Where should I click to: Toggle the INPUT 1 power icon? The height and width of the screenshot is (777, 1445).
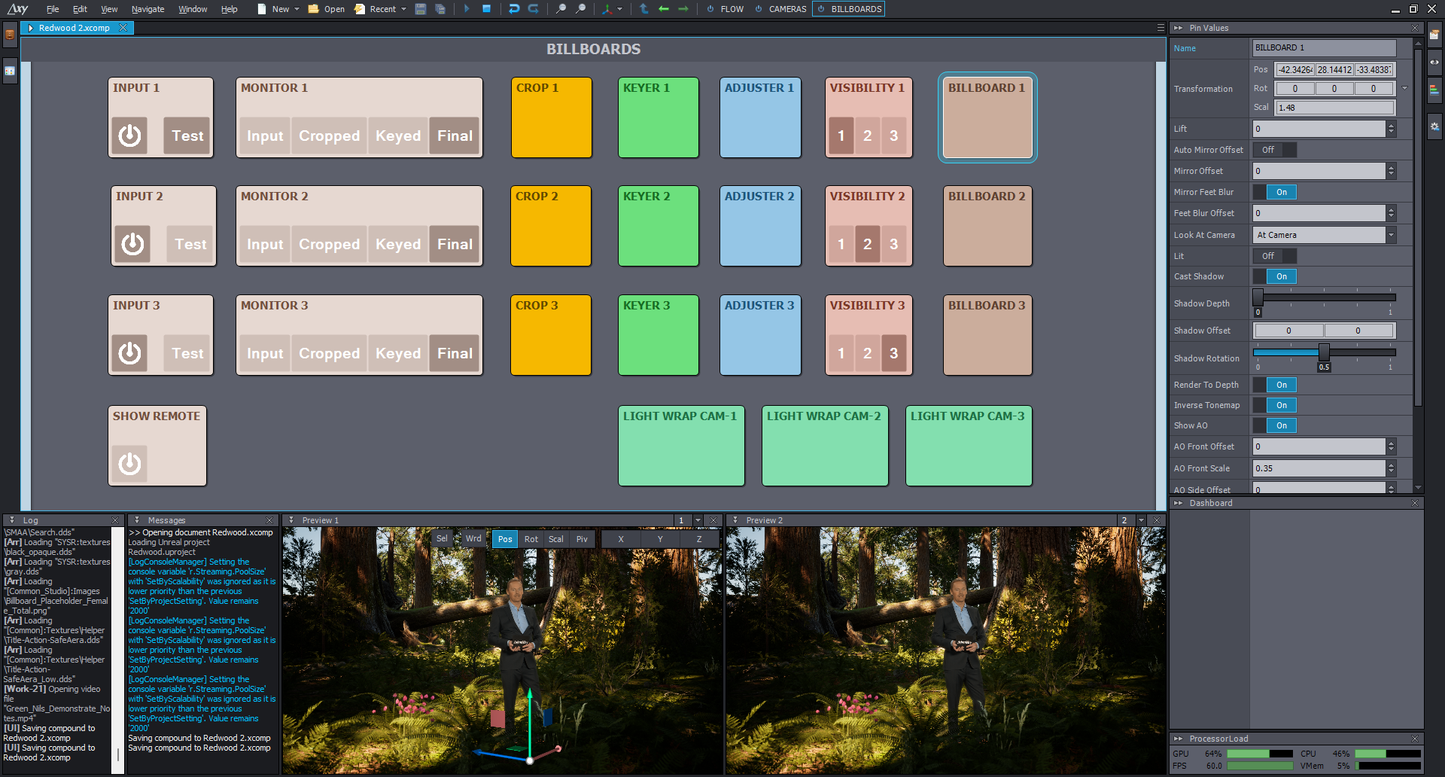[x=130, y=136]
